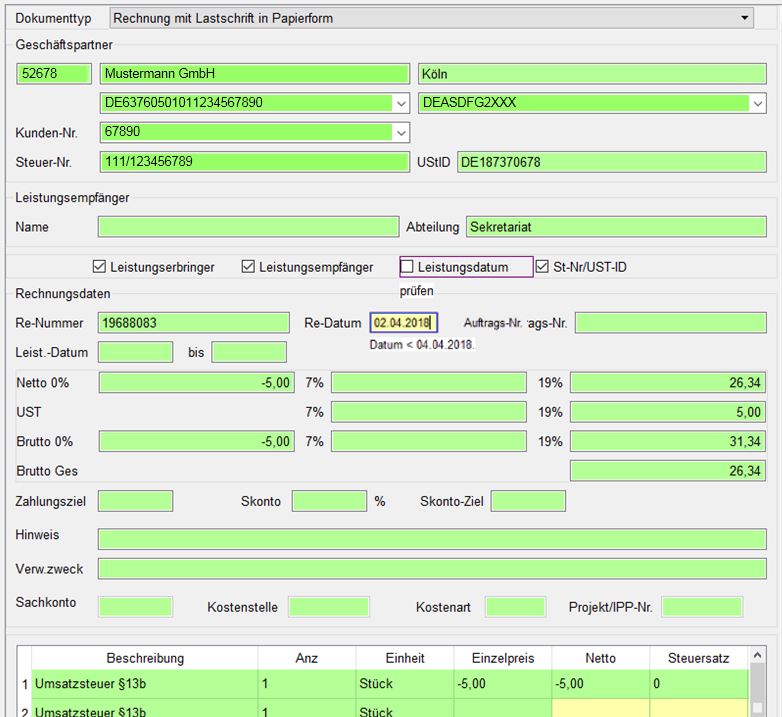Click the empty Leistungsempfänger Name field
Viewport: 782px width, 717px height.
tap(248, 226)
